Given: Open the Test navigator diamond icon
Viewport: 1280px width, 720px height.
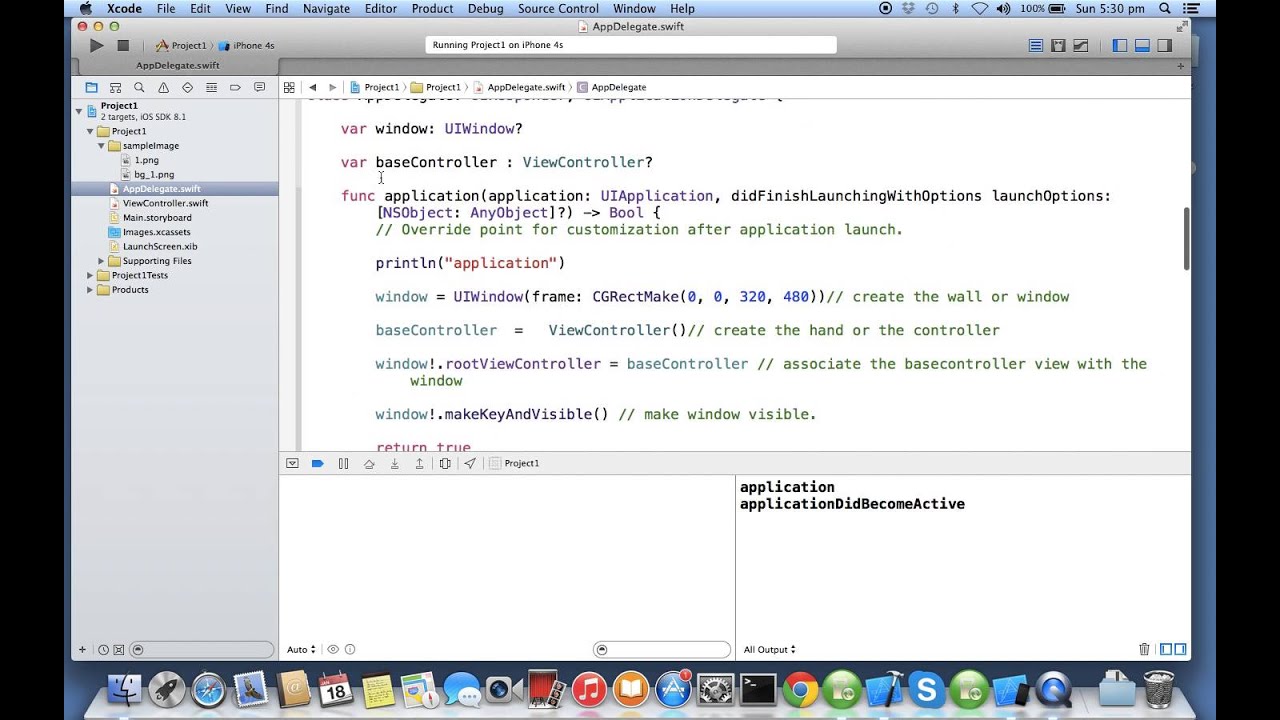Looking at the screenshot, I should (x=187, y=87).
